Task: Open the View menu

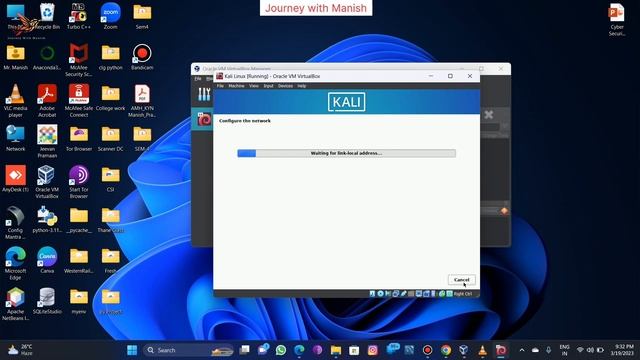Action: pos(254,86)
